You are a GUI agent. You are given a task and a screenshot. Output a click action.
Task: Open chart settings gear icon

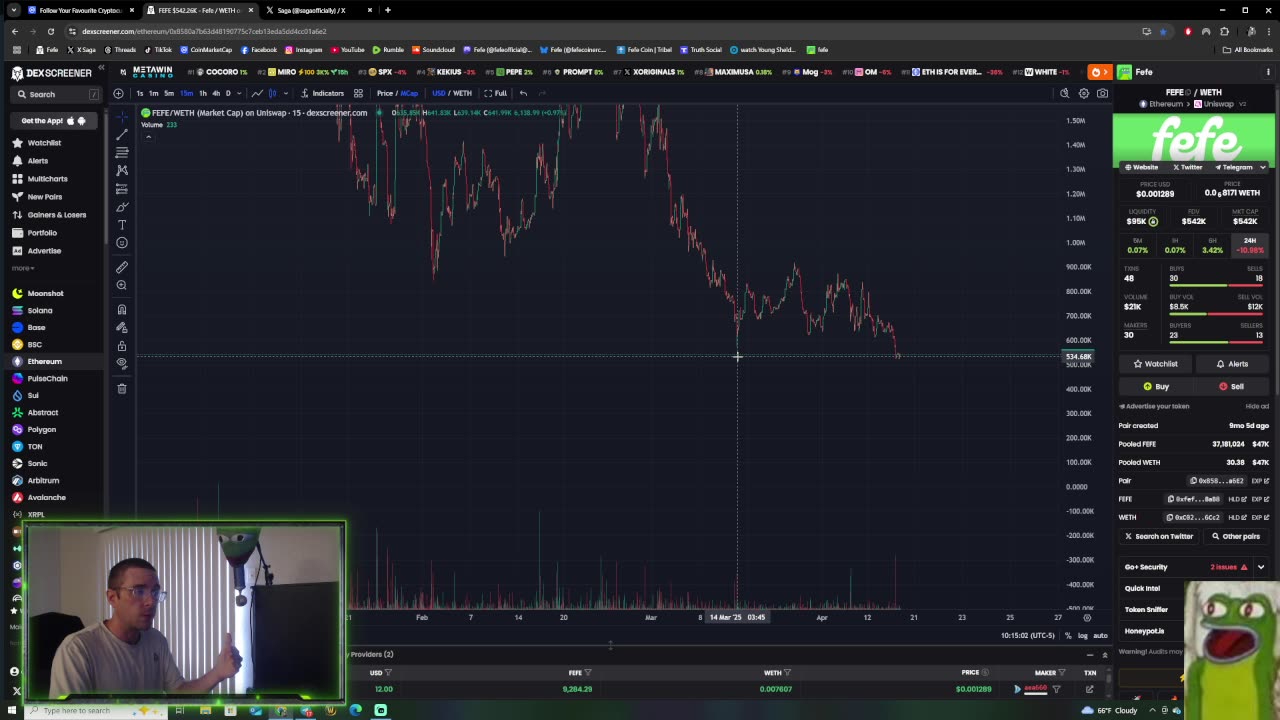coord(1083,93)
